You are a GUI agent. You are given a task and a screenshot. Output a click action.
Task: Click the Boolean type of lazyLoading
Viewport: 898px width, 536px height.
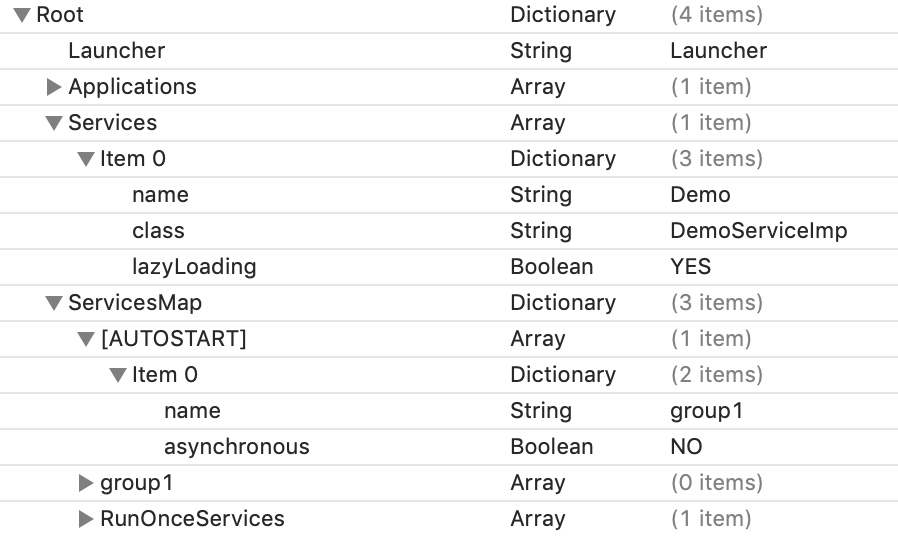pos(552,267)
